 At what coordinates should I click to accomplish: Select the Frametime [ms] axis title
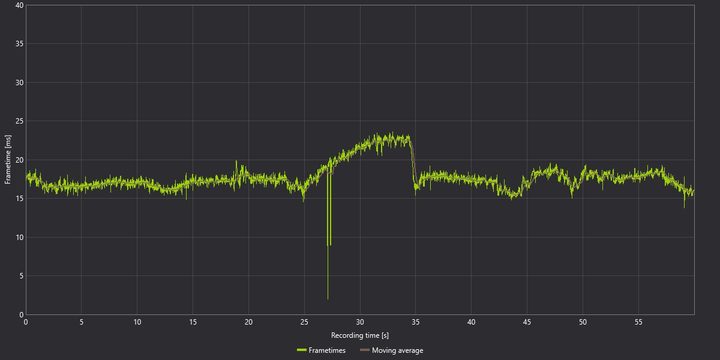[7, 161]
